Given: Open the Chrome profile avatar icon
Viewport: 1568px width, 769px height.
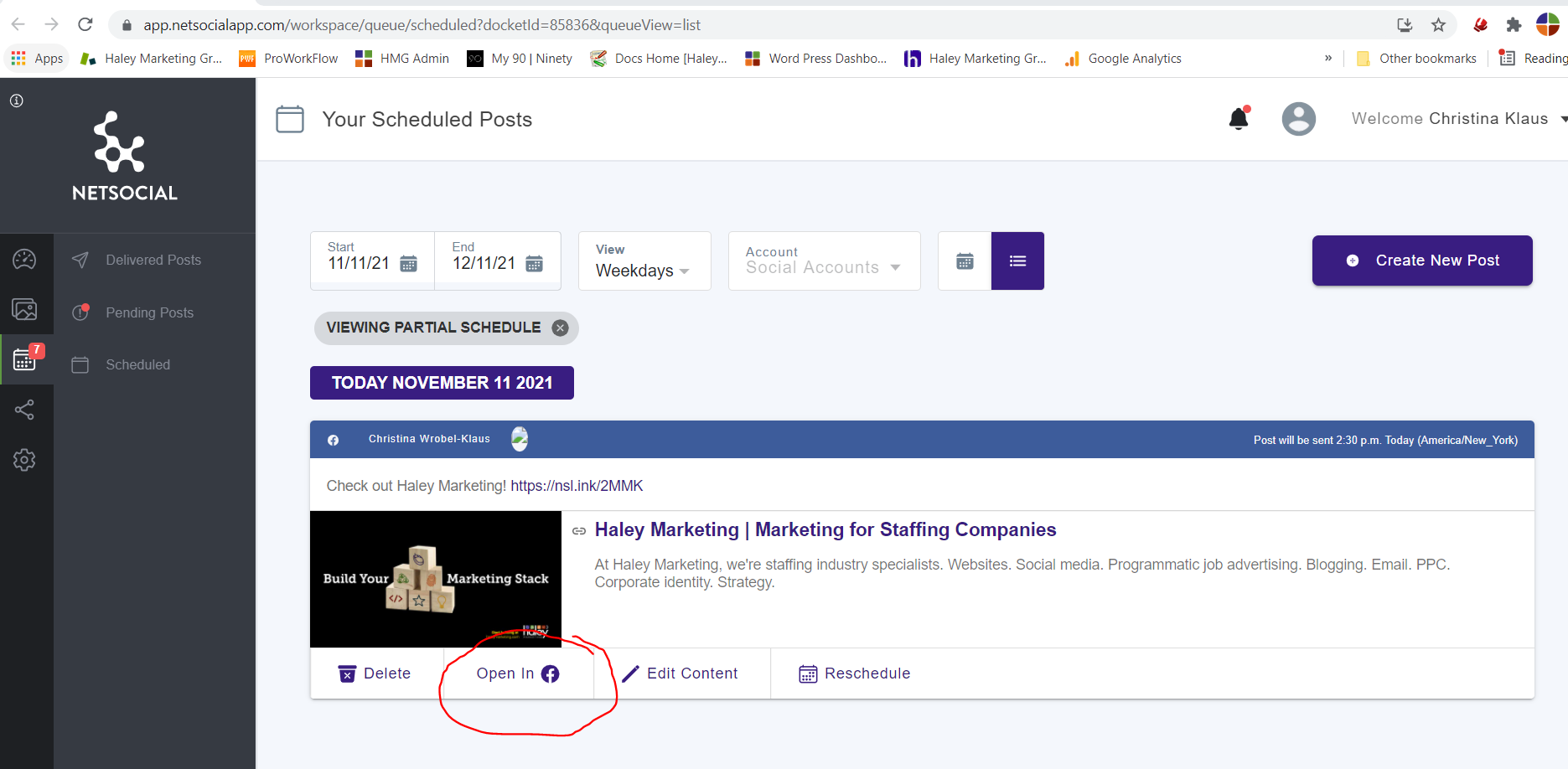Looking at the screenshot, I should tap(1548, 24).
